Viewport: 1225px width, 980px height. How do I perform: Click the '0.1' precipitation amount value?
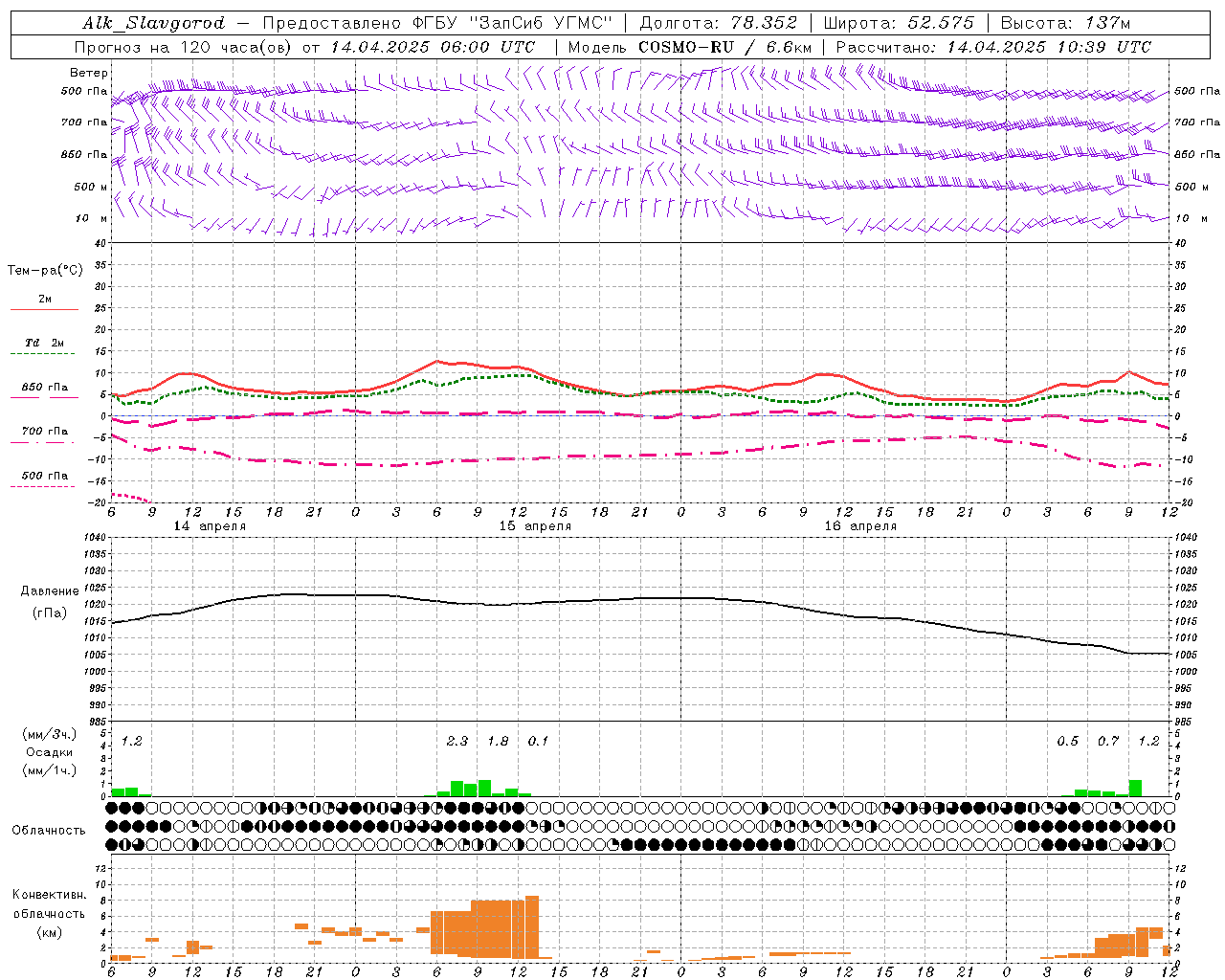point(539,741)
